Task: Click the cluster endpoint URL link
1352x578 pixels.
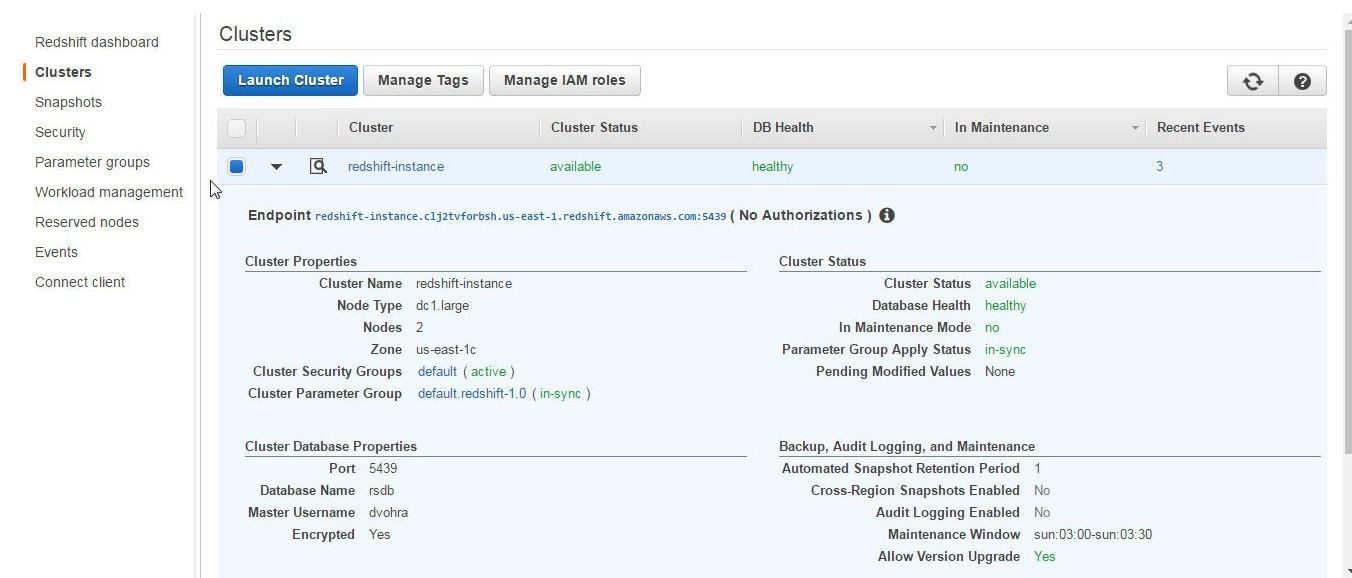Action: (520, 216)
